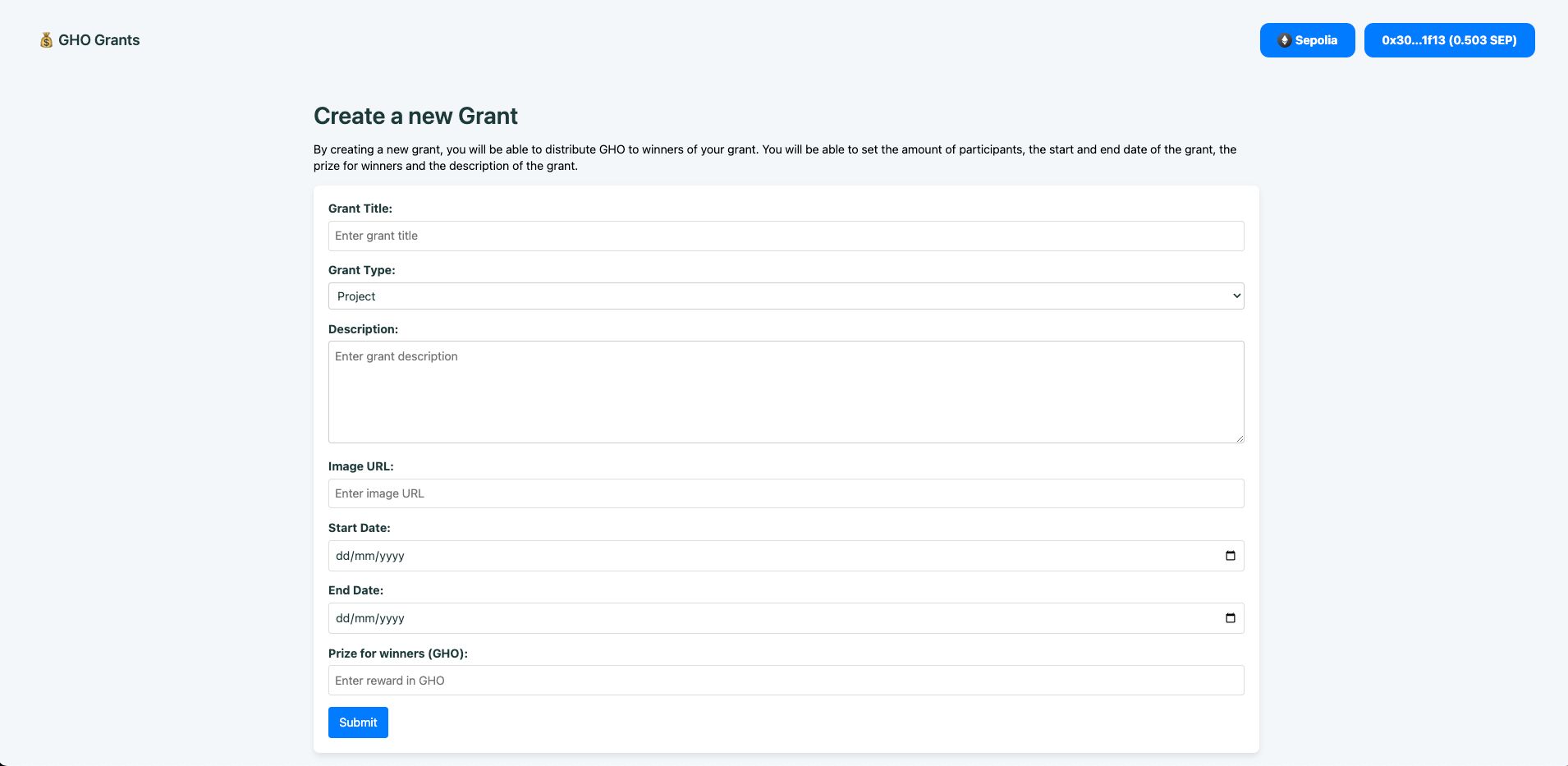1568x766 pixels.
Task: Click the intro paragraph about distributing GHO
Action: point(775,158)
